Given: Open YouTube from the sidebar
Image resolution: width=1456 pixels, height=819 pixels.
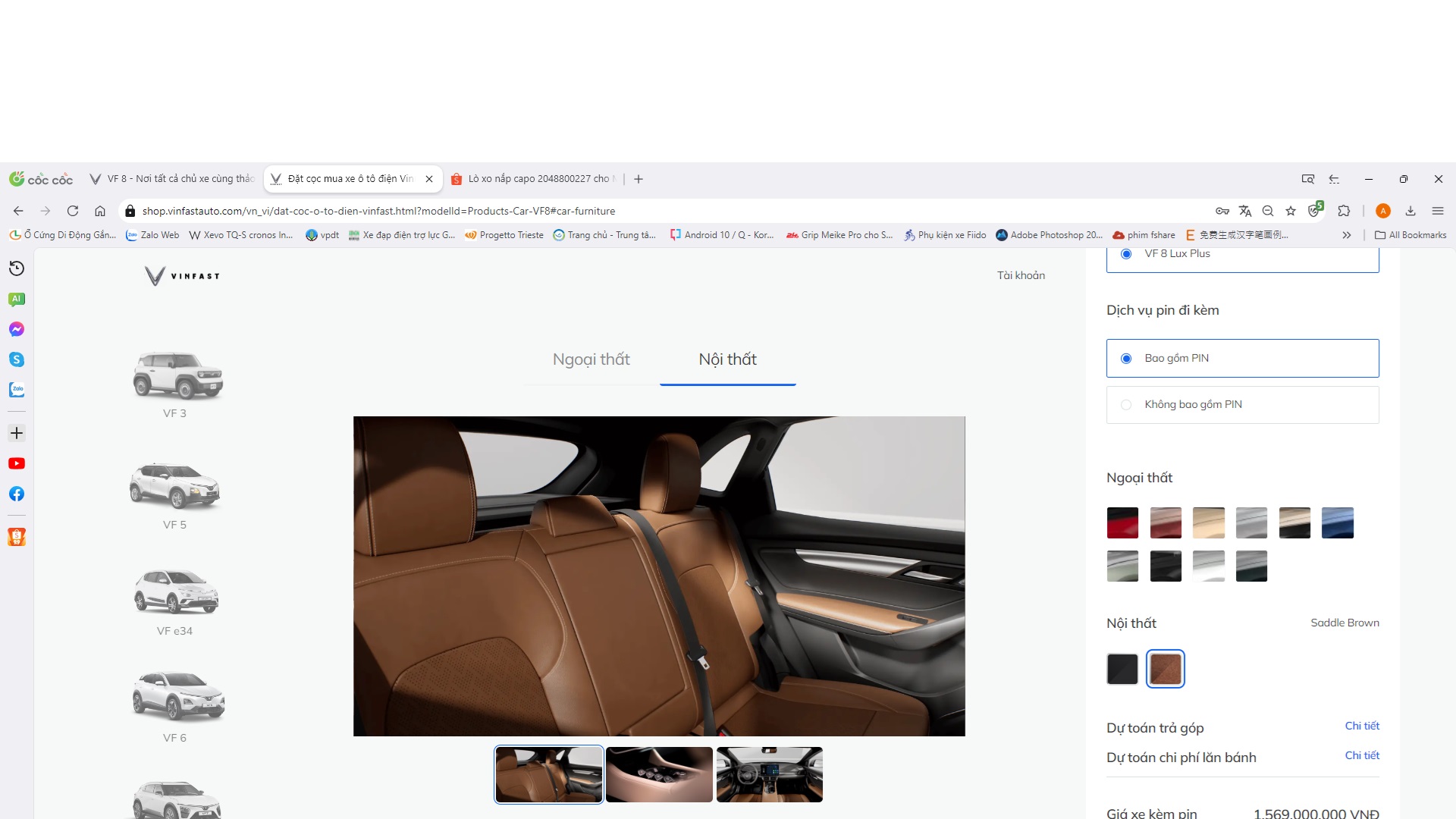Looking at the screenshot, I should (17, 463).
